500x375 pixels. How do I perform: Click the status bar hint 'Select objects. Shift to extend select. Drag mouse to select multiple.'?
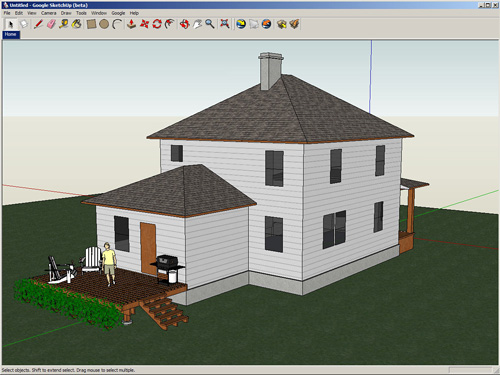pos(68,370)
